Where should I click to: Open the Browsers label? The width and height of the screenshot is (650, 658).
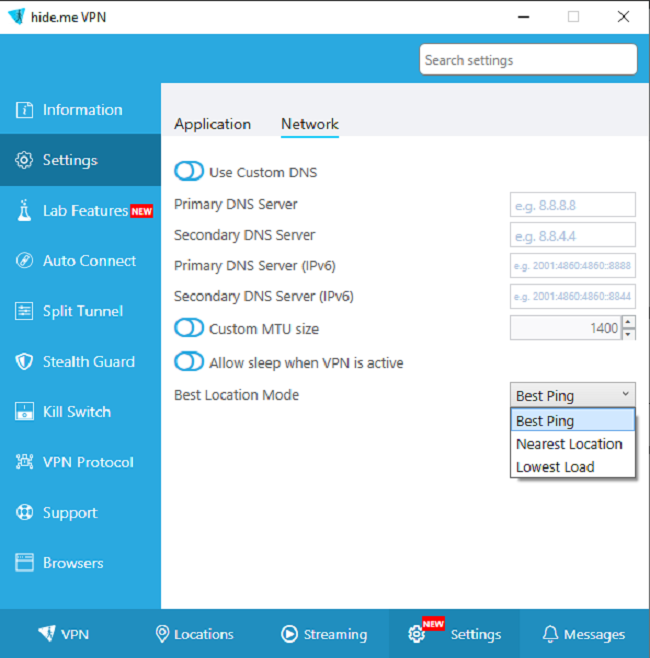[73, 563]
